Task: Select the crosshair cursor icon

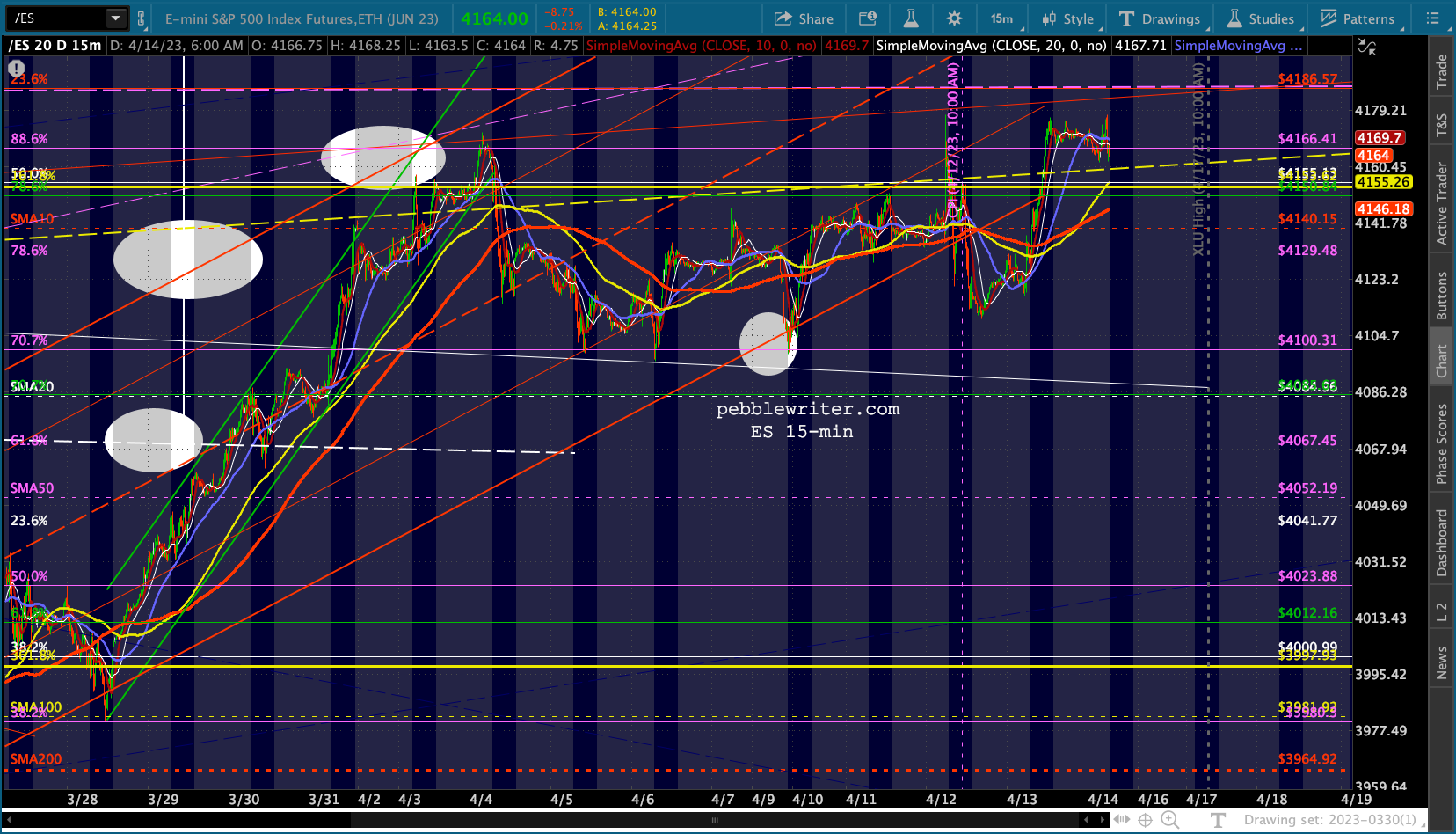Action: point(1146,820)
